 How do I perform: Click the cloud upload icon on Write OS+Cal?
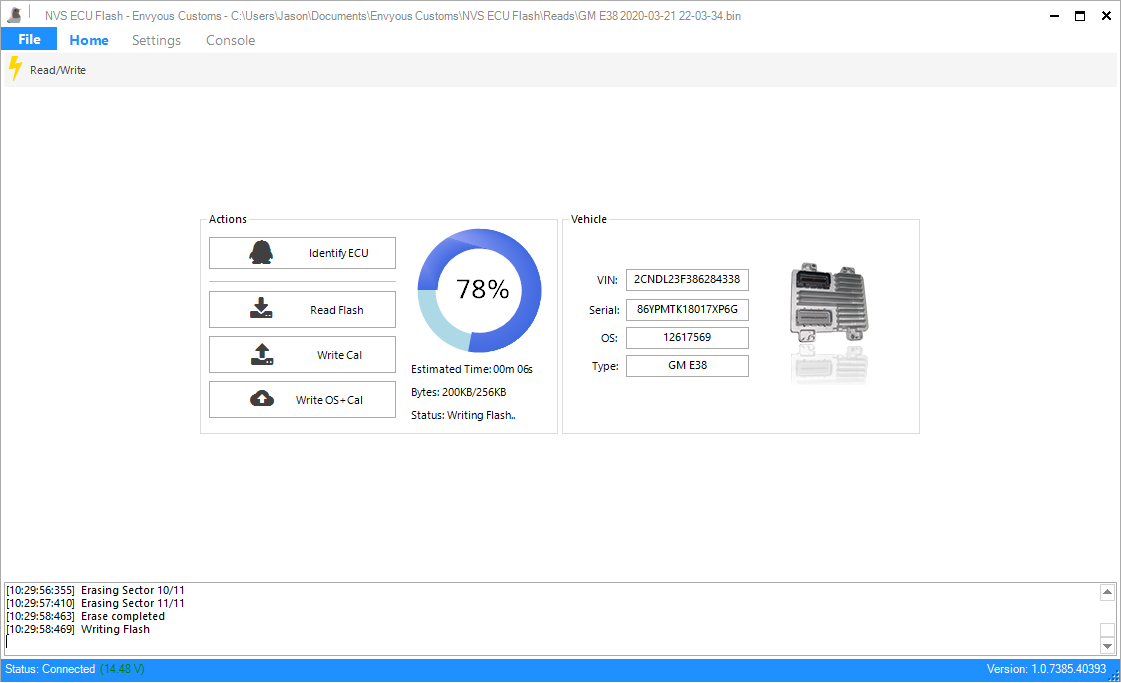point(262,398)
